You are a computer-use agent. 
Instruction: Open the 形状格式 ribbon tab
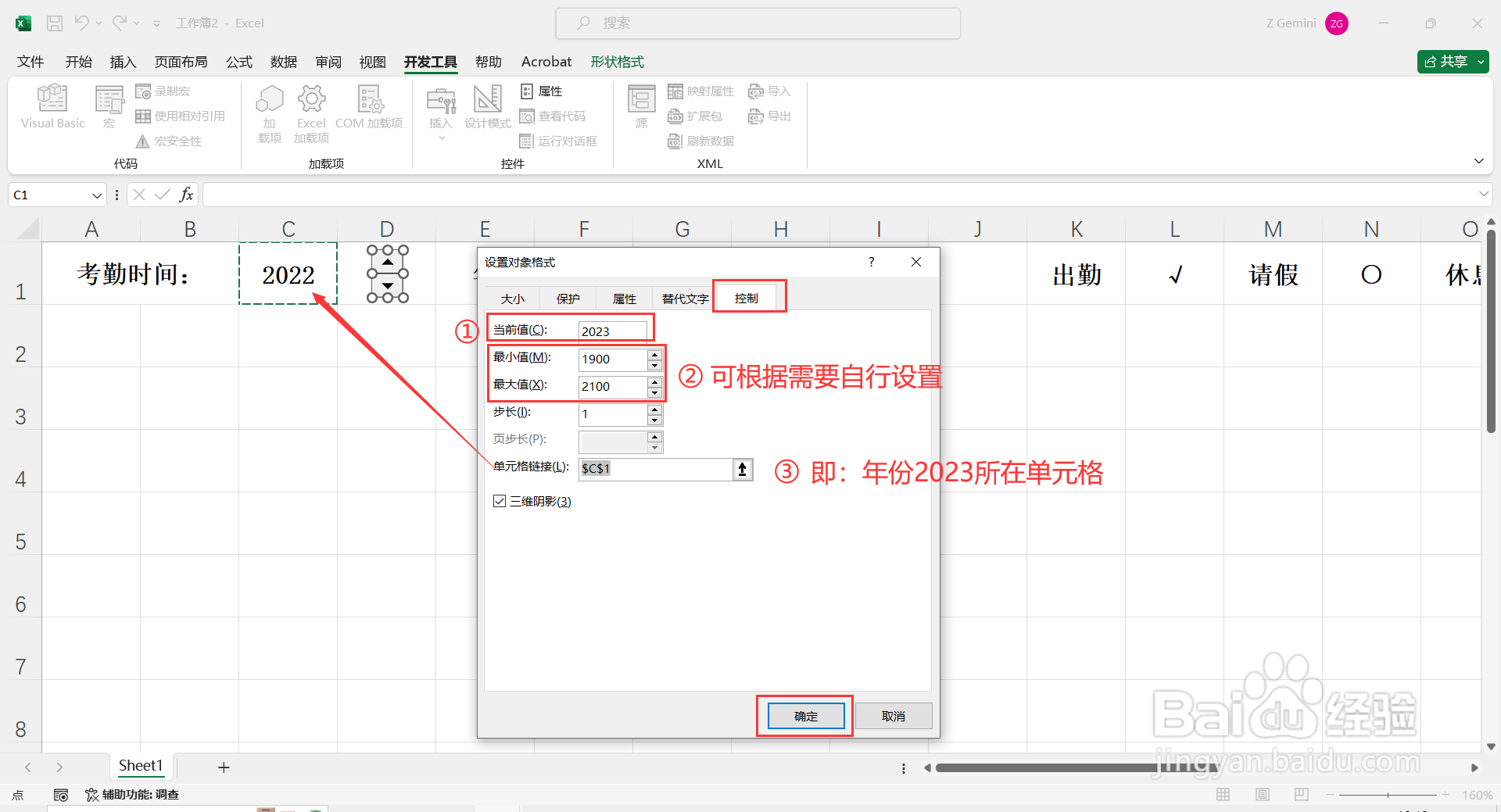click(x=617, y=61)
